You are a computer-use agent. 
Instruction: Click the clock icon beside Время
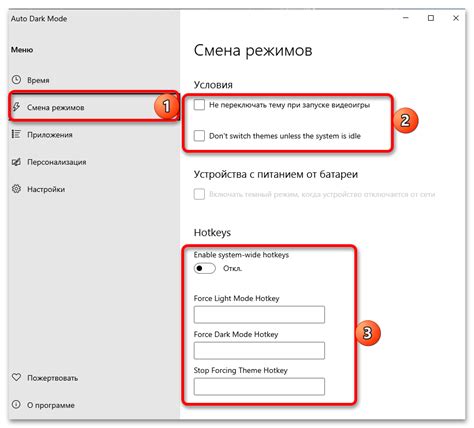click(x=16, y=80)
